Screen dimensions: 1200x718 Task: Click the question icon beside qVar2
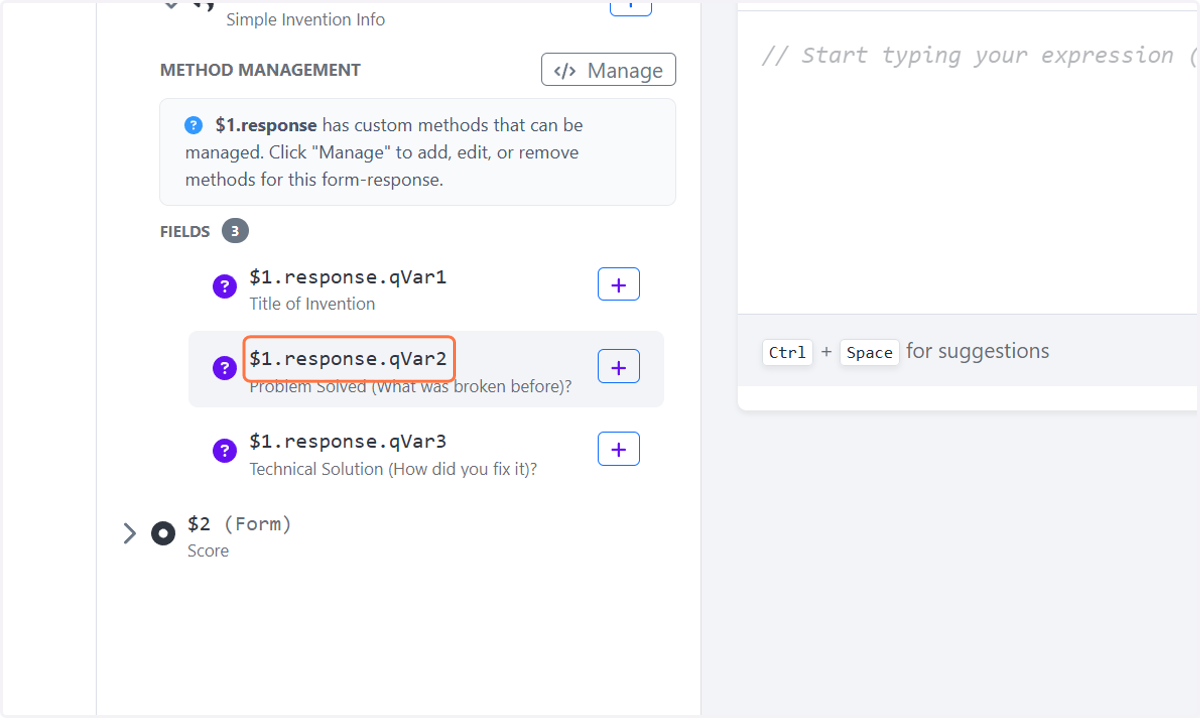pyautogui.click(x=225, y=369)
